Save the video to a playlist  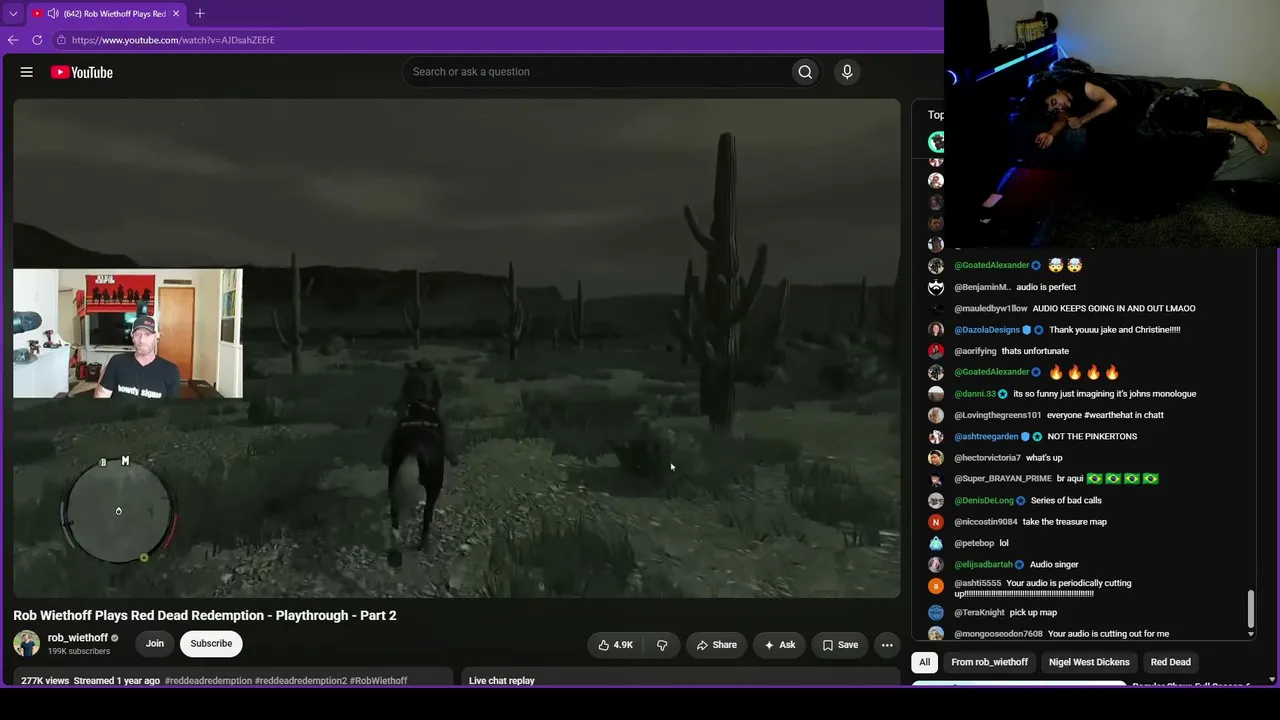point(840,645)
